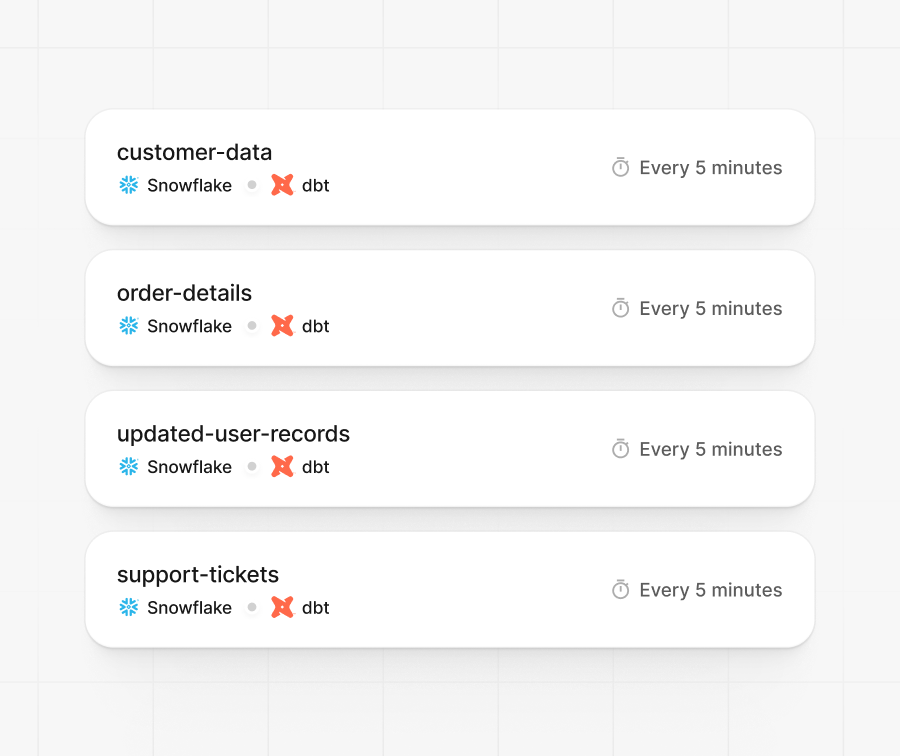
Task: Click the dbt logo on order-details card
Action: 281,326
